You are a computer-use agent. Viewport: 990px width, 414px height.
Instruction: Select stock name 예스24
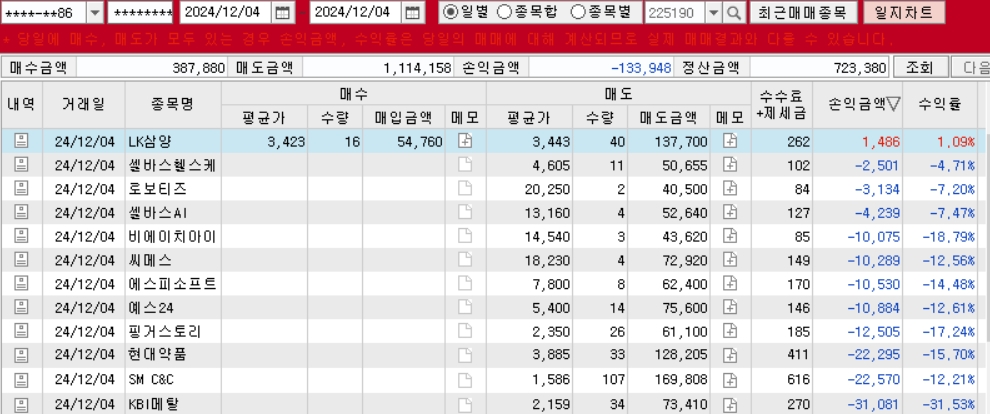coord(151,308)
